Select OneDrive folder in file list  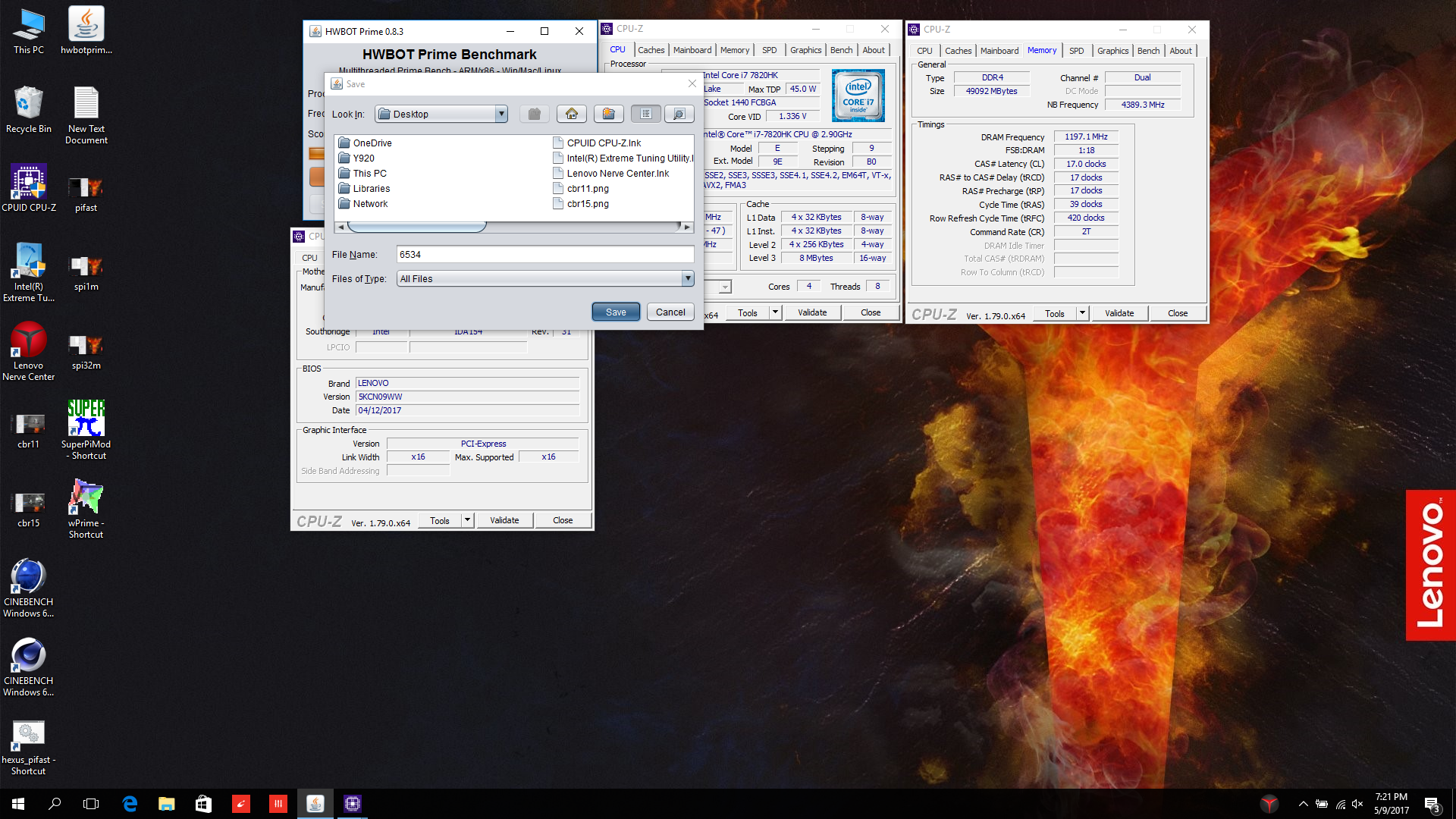365,143
